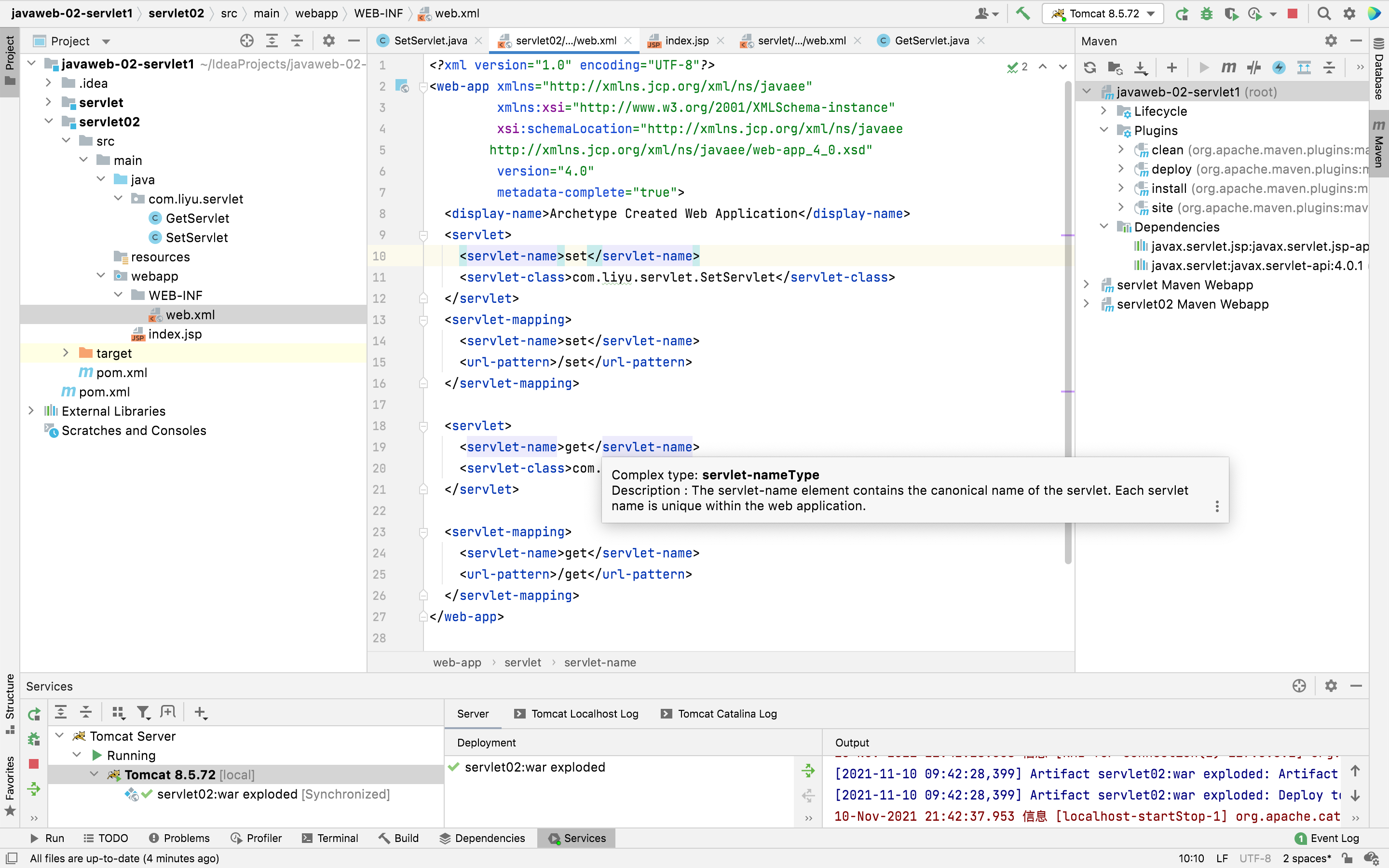1389x868 pixels.
Task: Click Select Opened File target icon in Project panel
Action: [x=247, y=41]
